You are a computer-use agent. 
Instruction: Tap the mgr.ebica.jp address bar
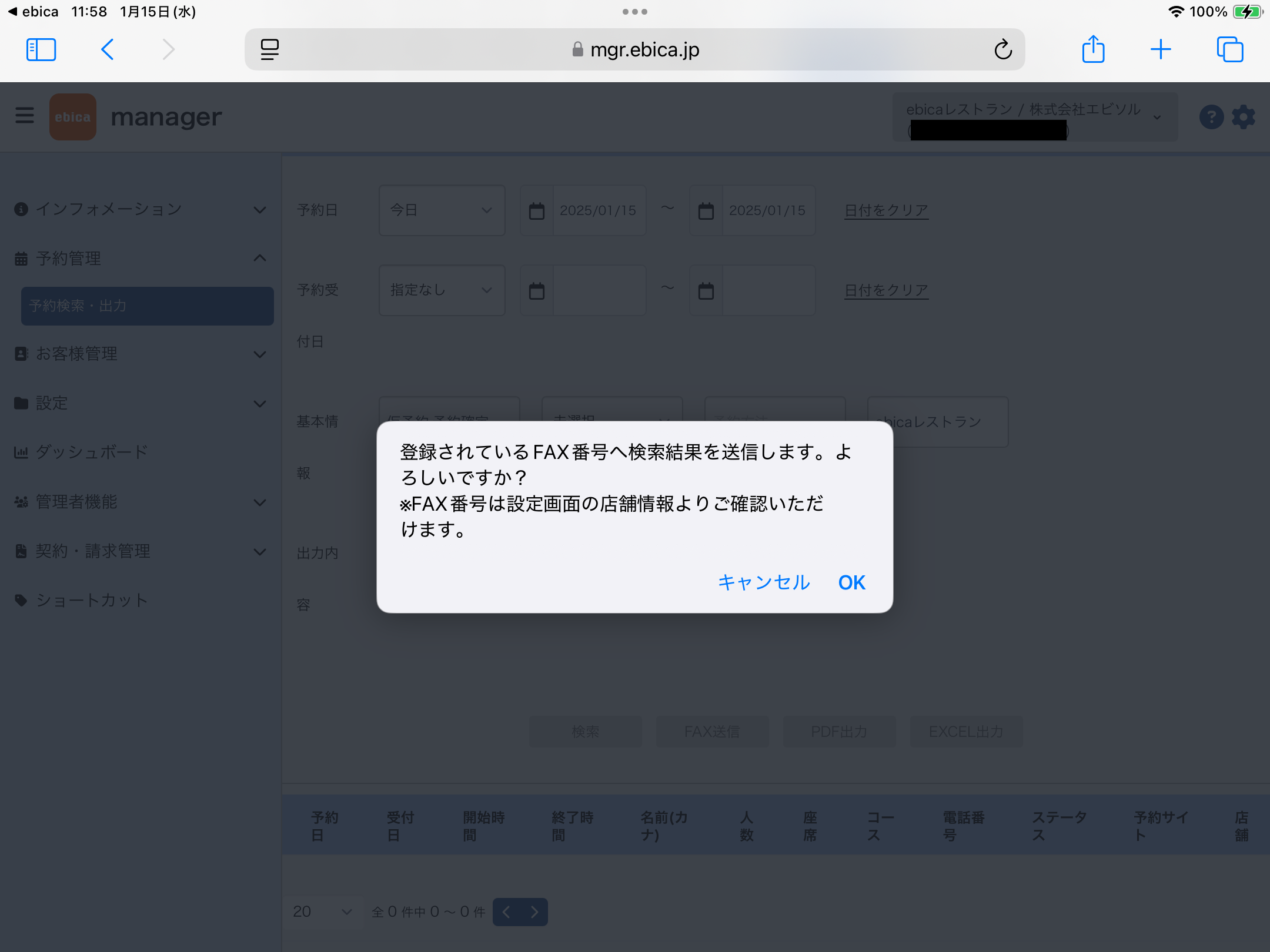[x=635, y=49]
